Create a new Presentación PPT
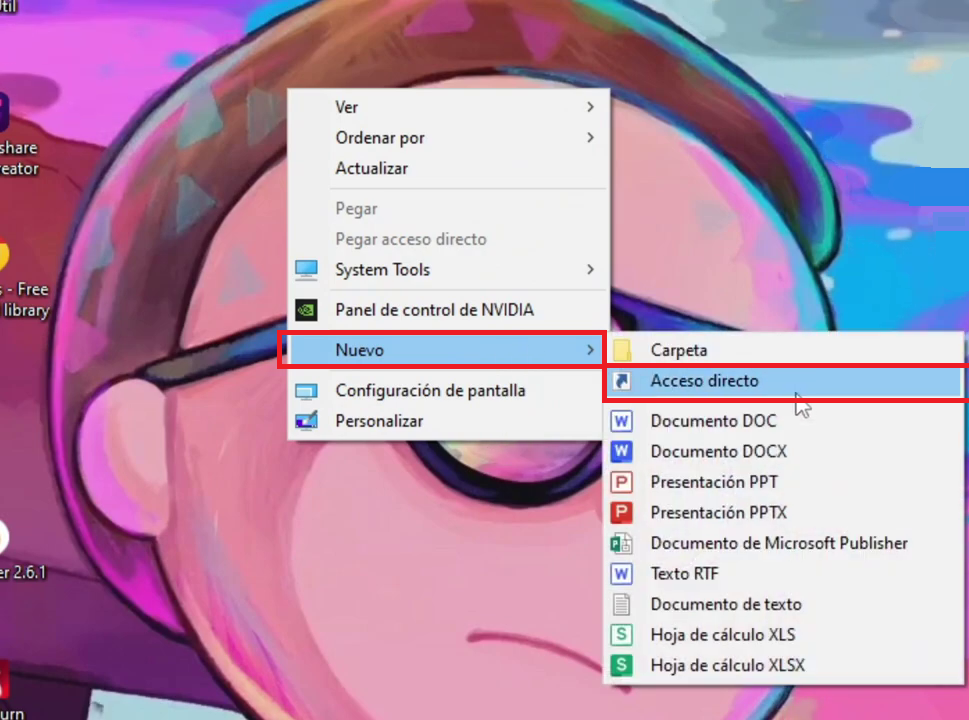This screenshot has height=720, width=969. tap(783, 482)
